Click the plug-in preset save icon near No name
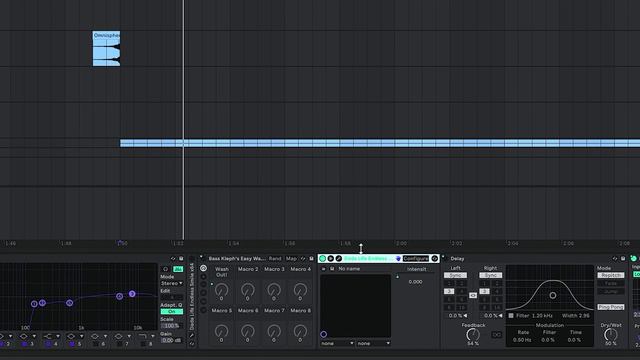This screenshot has height=360, width=640. (332, 269)
